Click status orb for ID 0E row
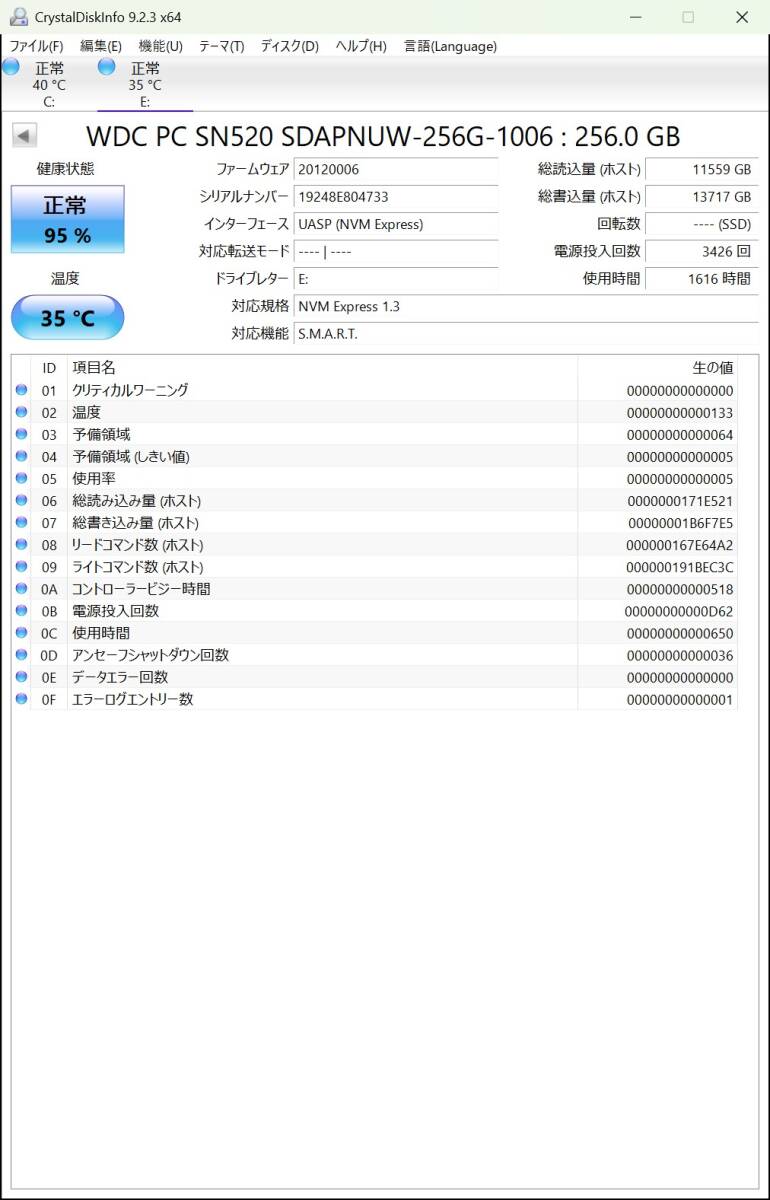 point(21,676)
